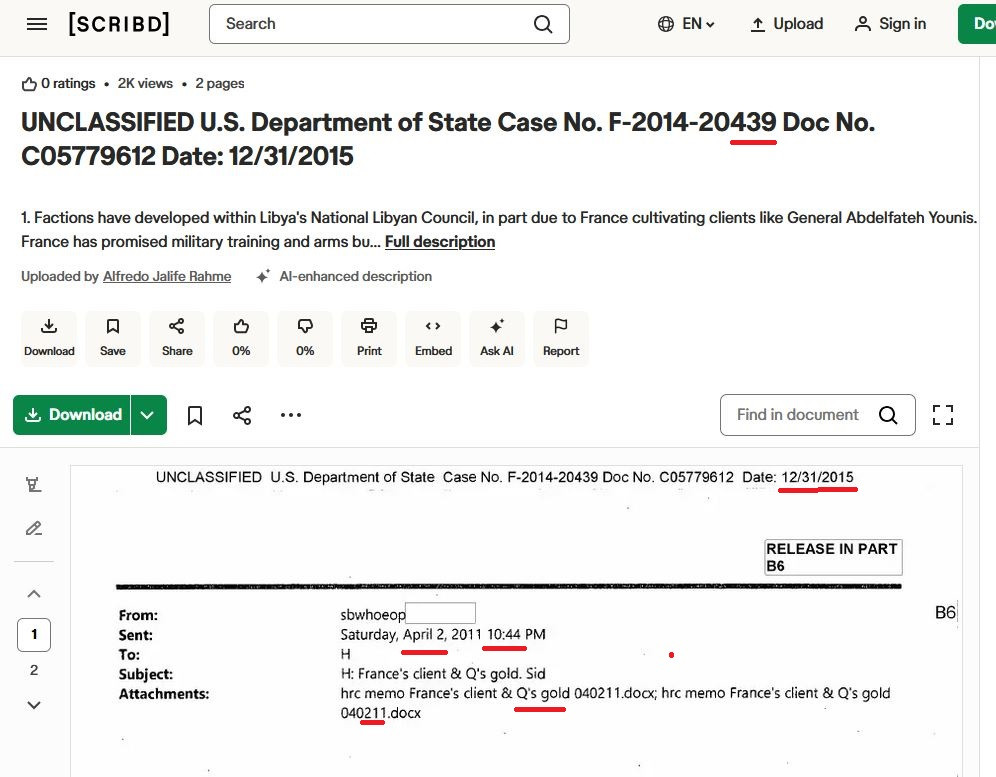The image size is (996, 777).
Task: Launch the Ask AI tool
Action: [497, 338]
